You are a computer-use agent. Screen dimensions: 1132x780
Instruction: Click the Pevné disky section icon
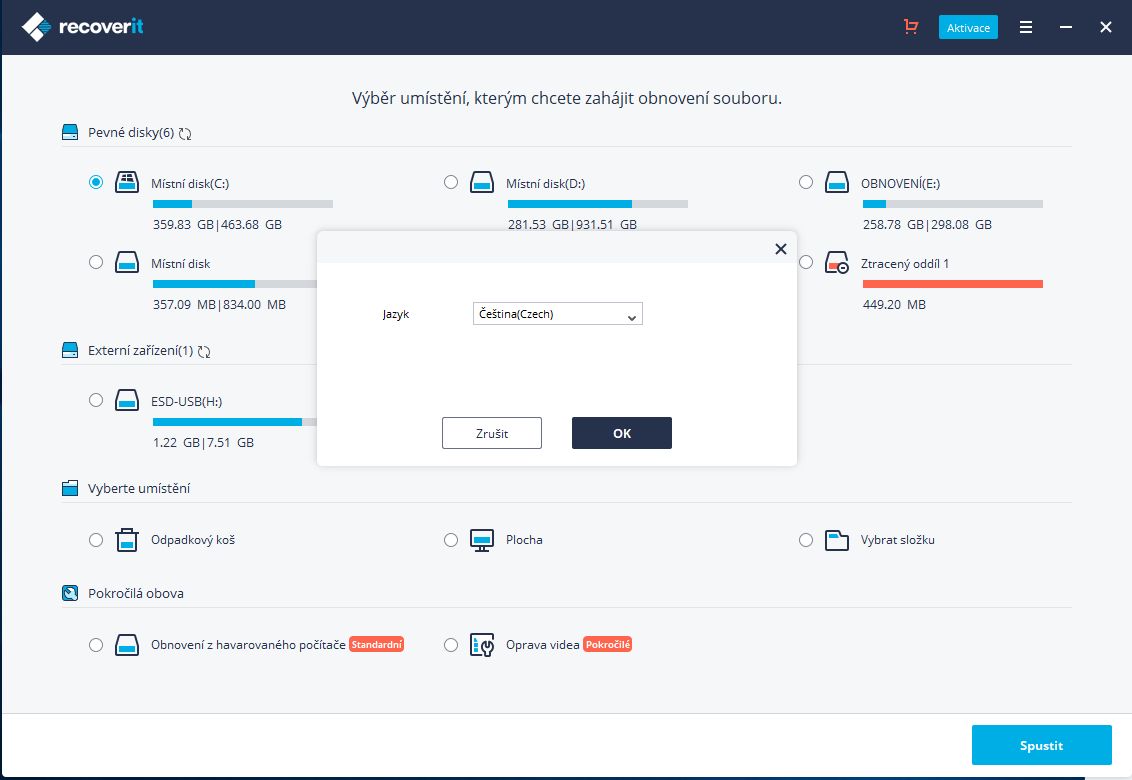(70, 132)
